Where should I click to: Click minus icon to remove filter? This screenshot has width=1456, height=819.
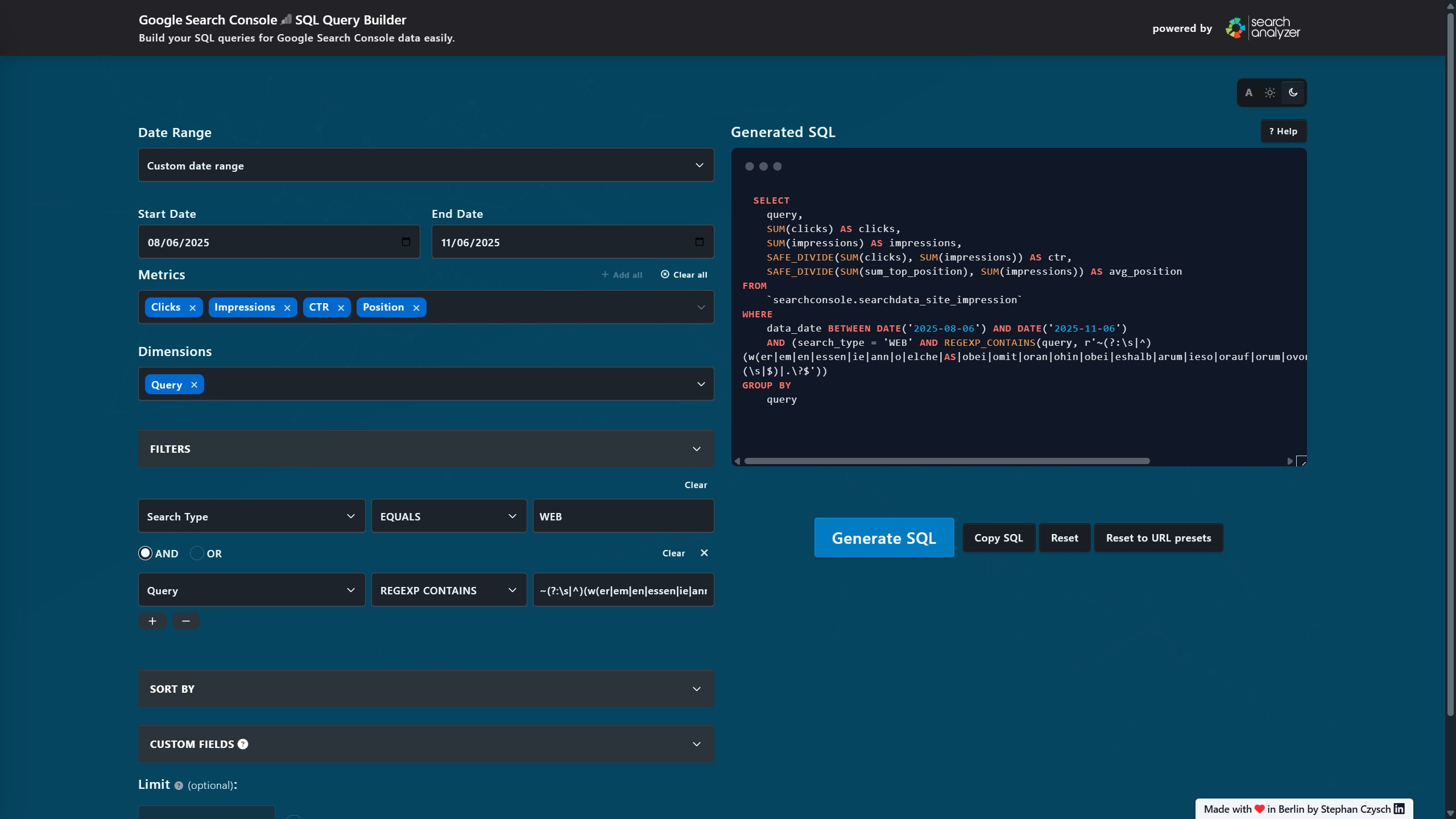point(185,621)
